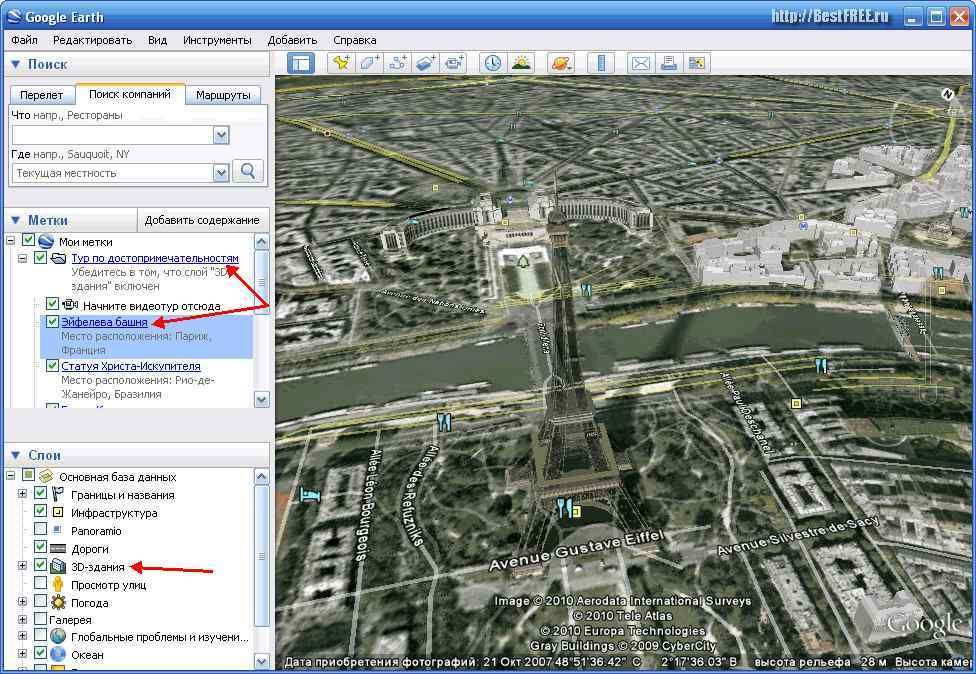The width and height of the screenshot is (976, 674).
Task: Uncheck the Эйфелева башня checkbox
Action: [x=52, y=322]
